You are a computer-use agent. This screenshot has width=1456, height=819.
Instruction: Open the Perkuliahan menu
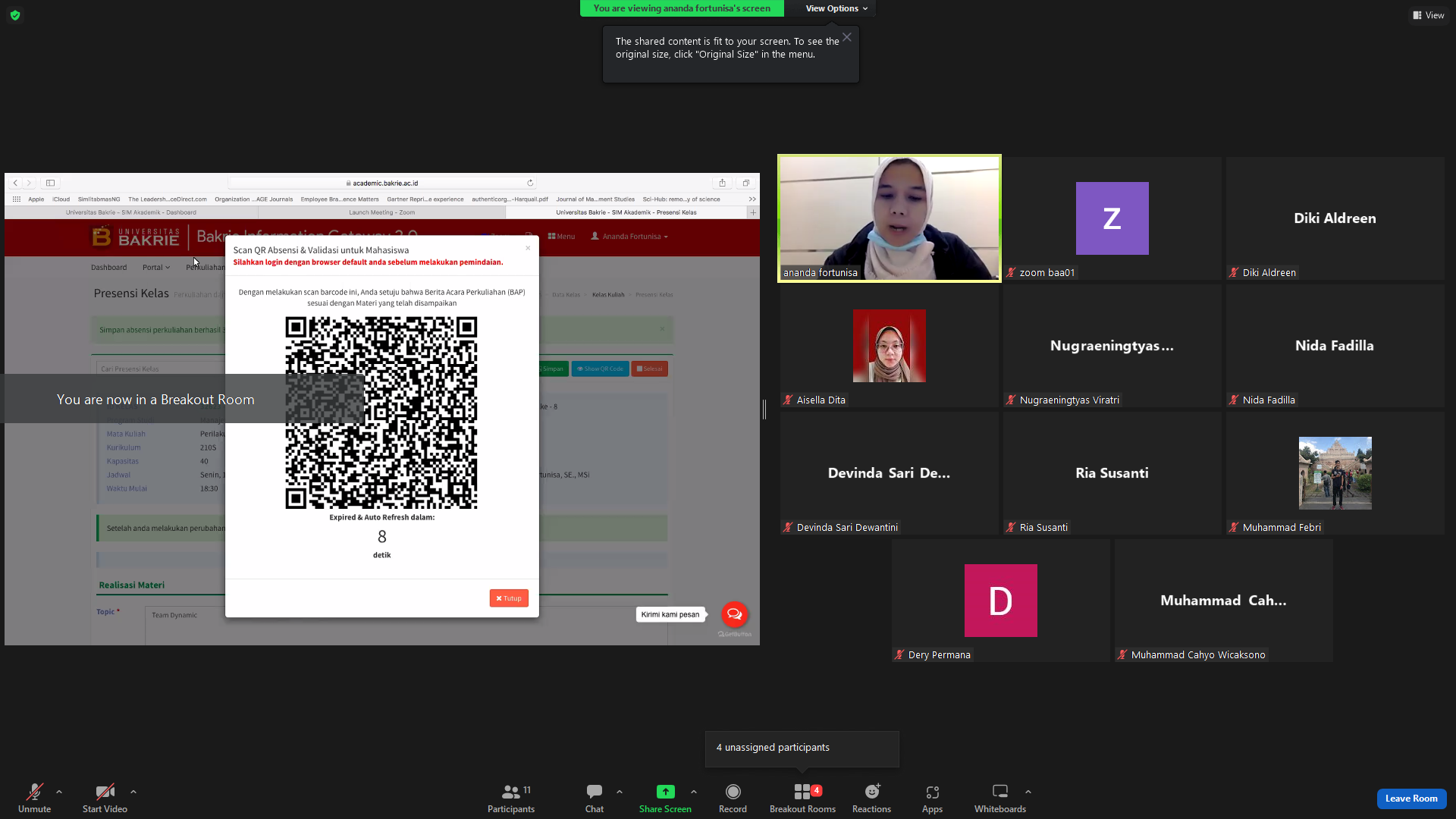coord(206,268)
